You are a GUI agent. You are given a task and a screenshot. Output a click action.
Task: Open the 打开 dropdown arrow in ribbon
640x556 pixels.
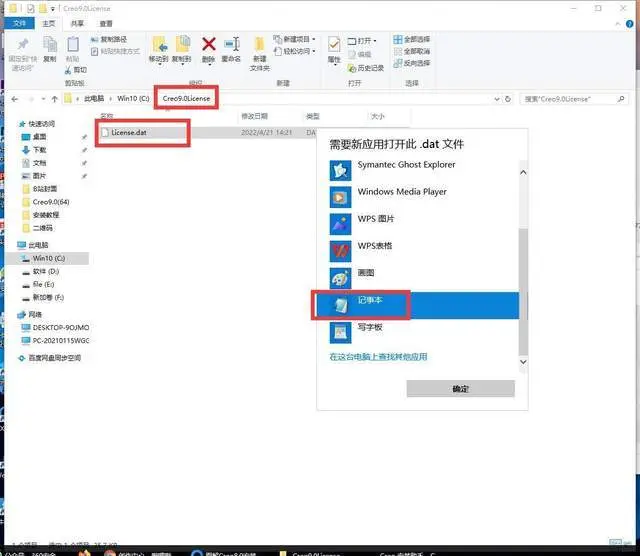click(375, 41)
